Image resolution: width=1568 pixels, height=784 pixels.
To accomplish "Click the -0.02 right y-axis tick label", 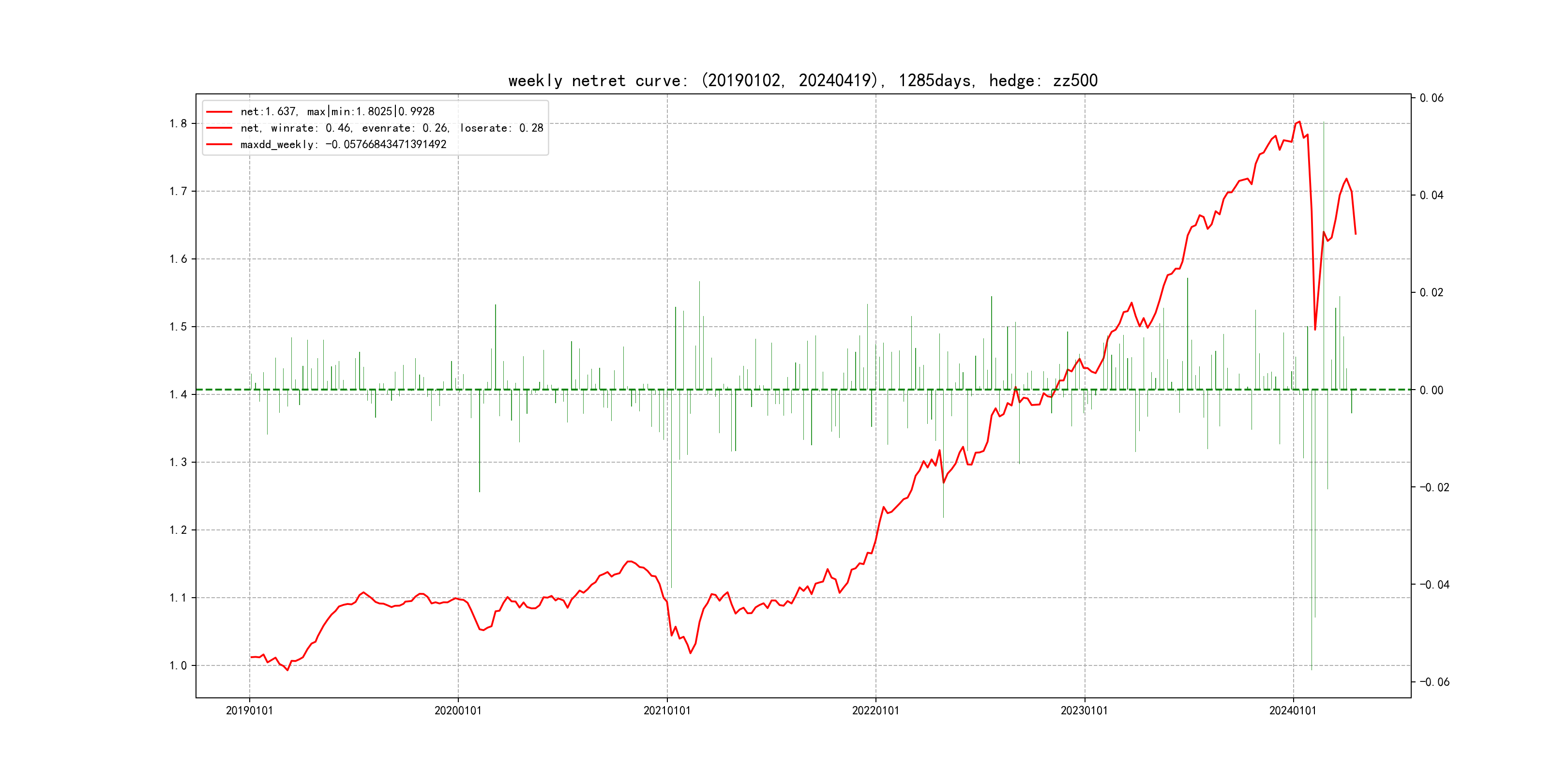I will (1434, 487).
